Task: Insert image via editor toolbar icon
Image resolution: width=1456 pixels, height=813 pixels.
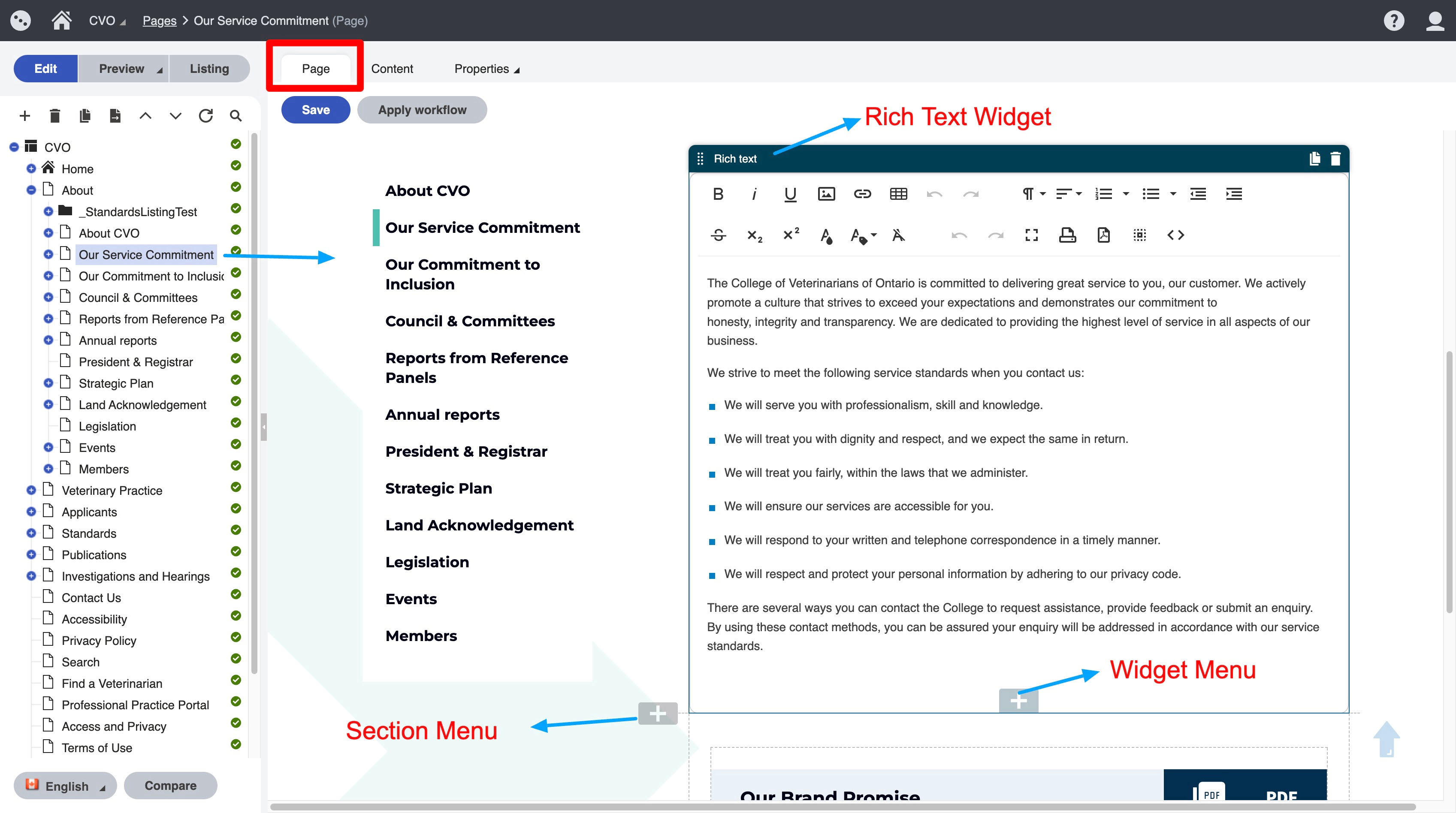Action: pyautogui.click(x=826, y=194)
